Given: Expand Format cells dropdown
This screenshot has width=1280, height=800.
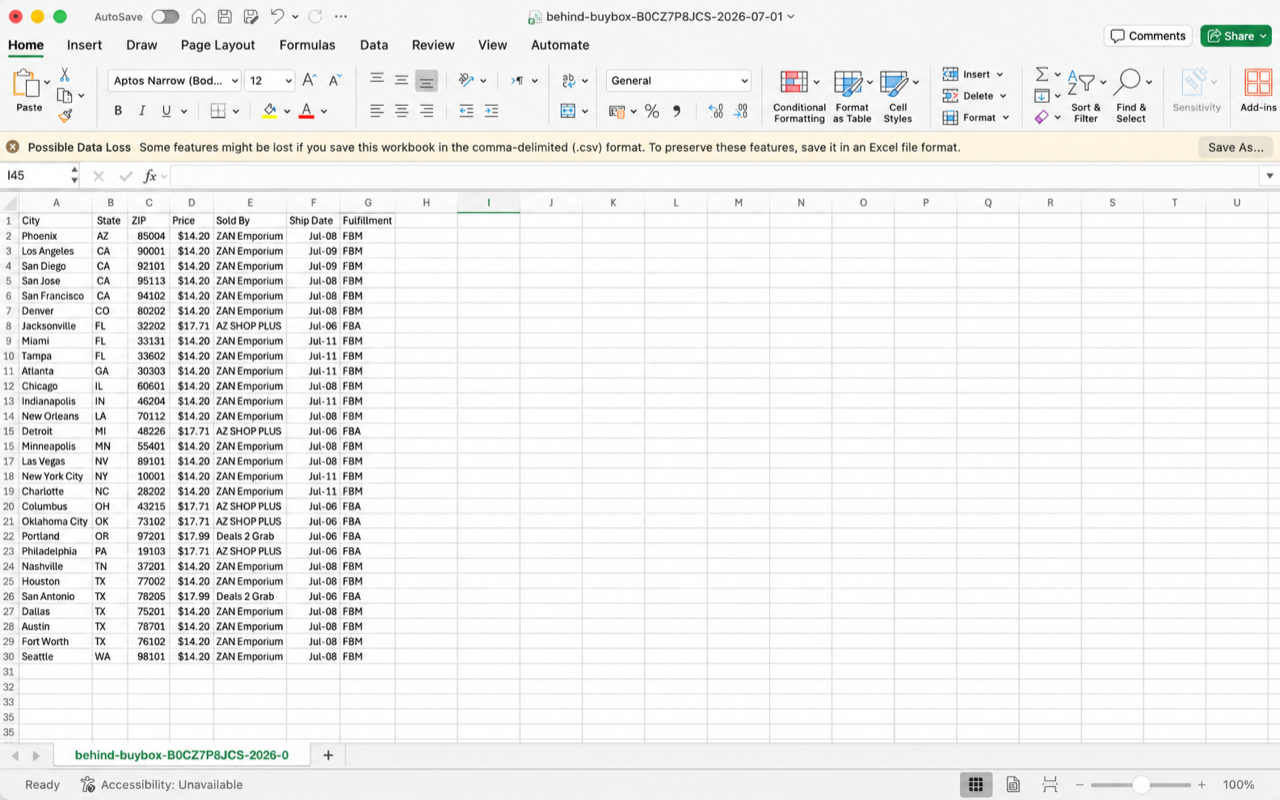Looking at the screenshot, I should 1005,118.
